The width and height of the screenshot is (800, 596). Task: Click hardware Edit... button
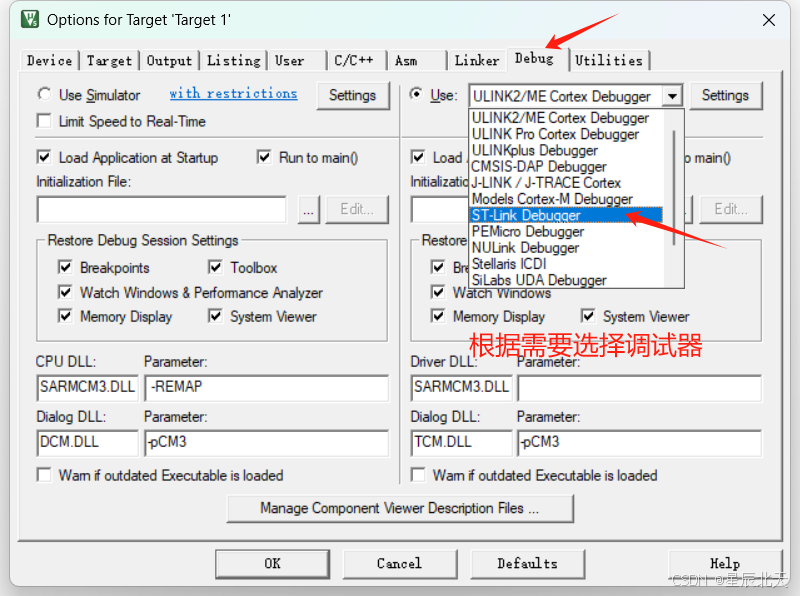731,210
